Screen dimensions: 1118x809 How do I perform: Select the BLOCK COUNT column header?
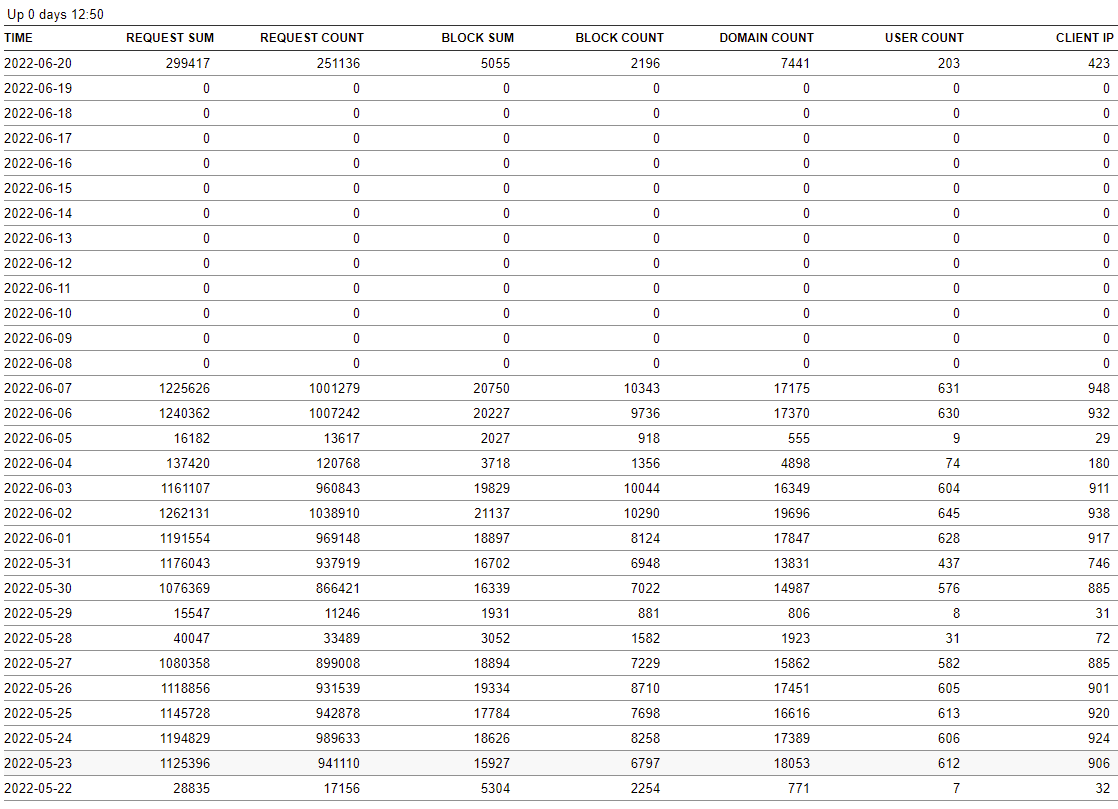tap(619, 38)
